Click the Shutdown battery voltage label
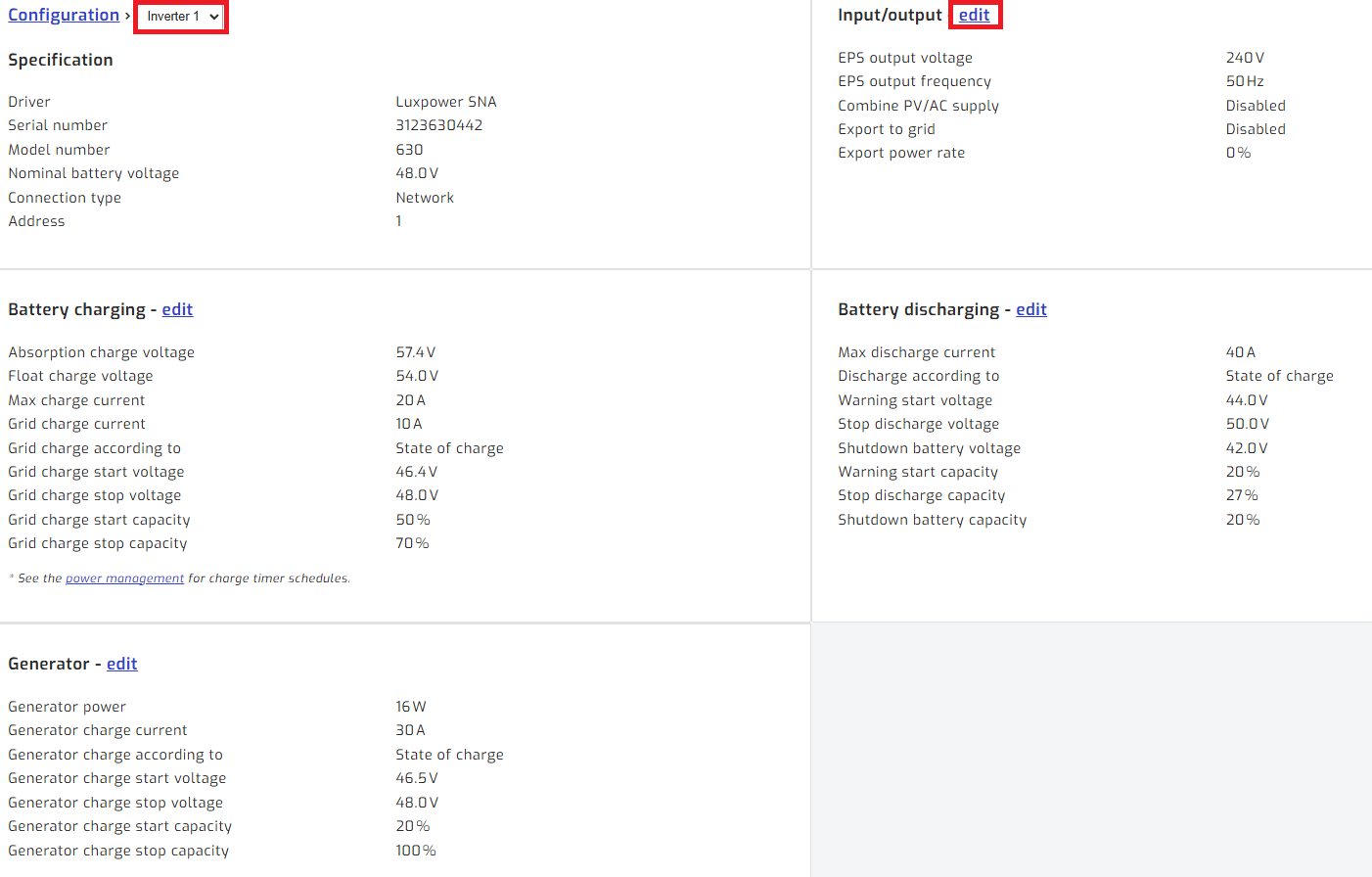Image resolution: width=1372 pixels, height=877 pixels. 929,448
